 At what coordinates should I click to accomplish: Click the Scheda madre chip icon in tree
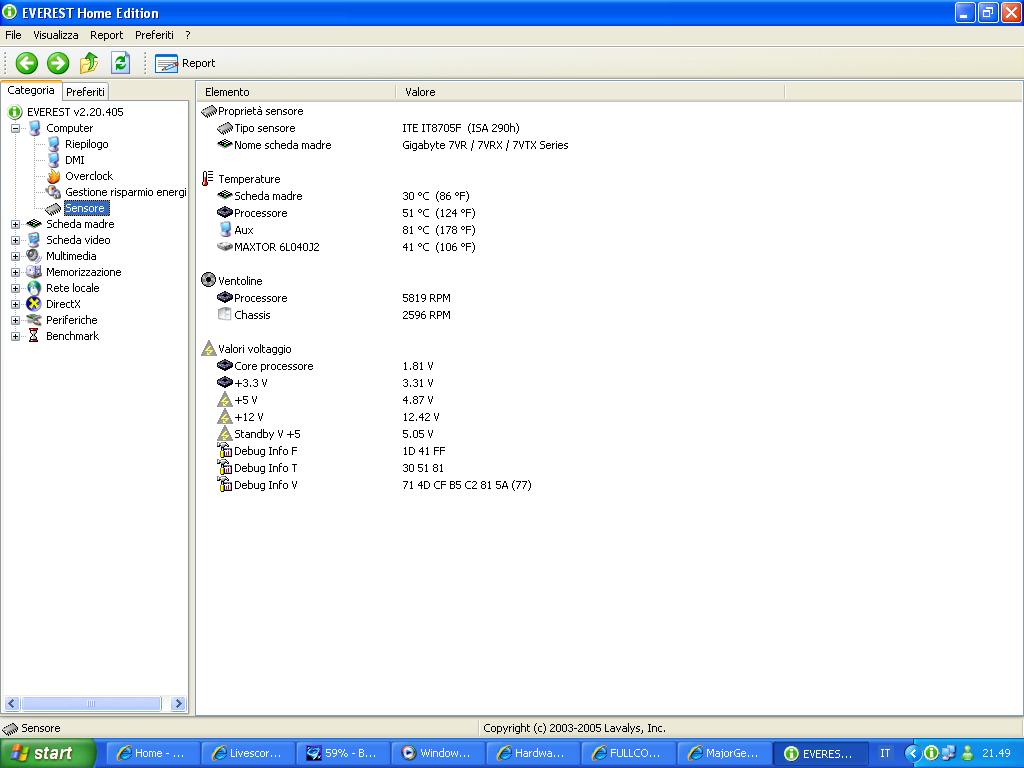[x=34, y=224]
